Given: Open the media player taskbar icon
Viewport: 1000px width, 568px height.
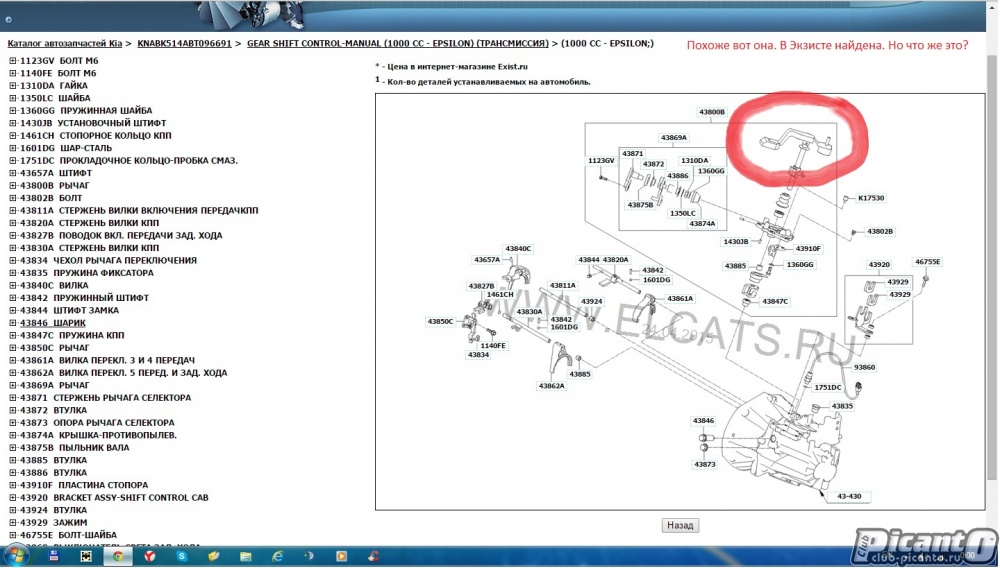Looking at the screenshot, I should [341, 556].
